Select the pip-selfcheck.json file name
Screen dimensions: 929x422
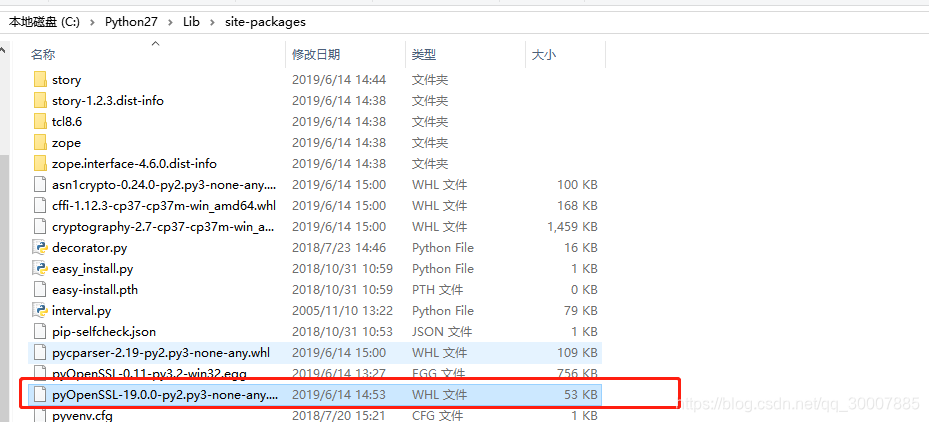pos(104,332)
